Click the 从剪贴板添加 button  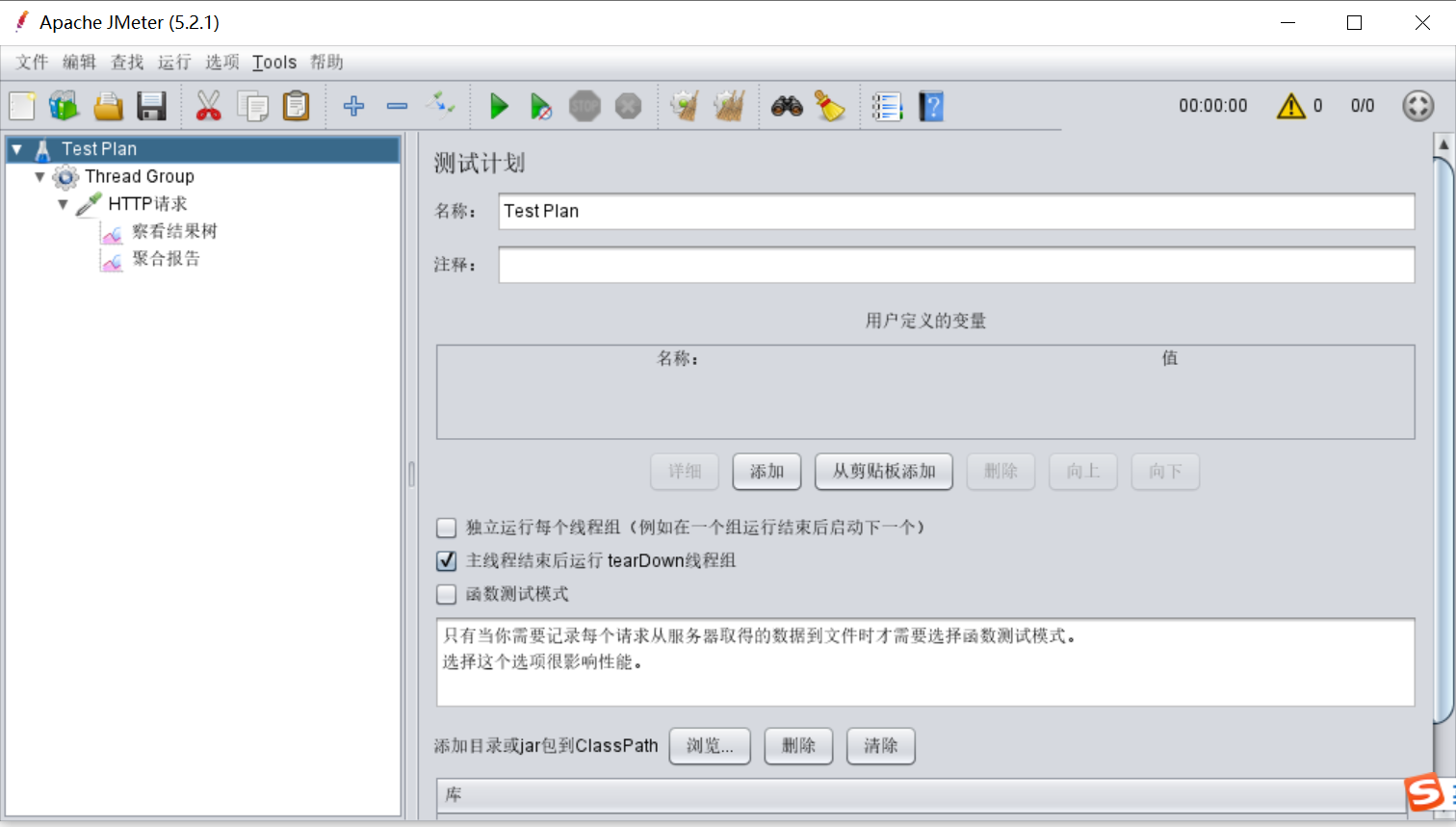pyautogui.click(x=884, y=472)
